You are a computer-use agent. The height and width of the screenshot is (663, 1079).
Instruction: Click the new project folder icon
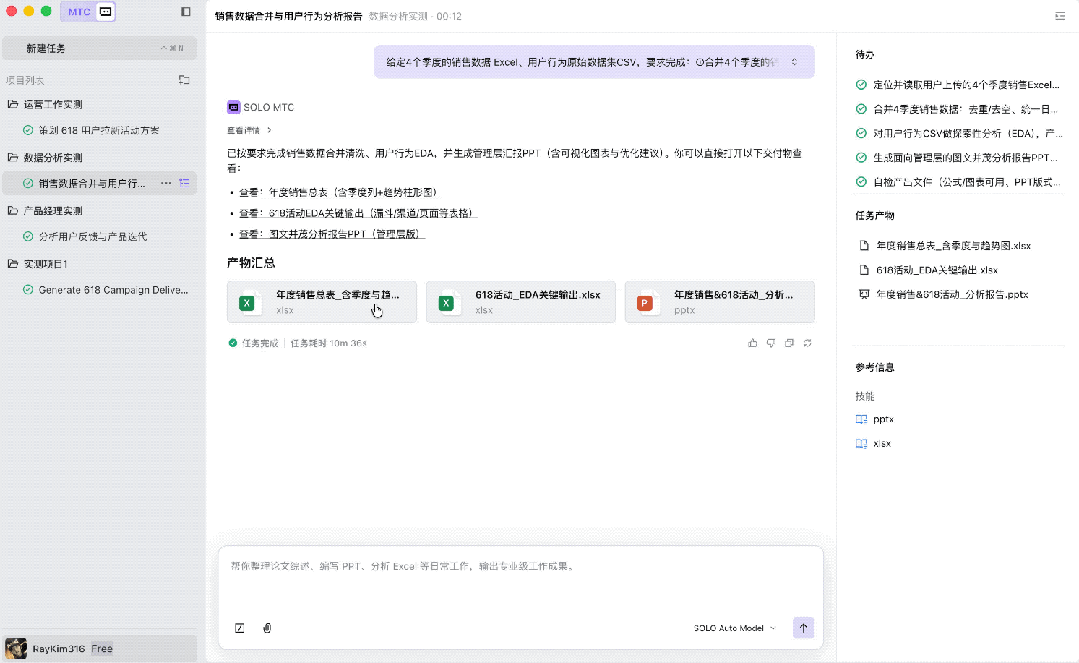(184, 80)
